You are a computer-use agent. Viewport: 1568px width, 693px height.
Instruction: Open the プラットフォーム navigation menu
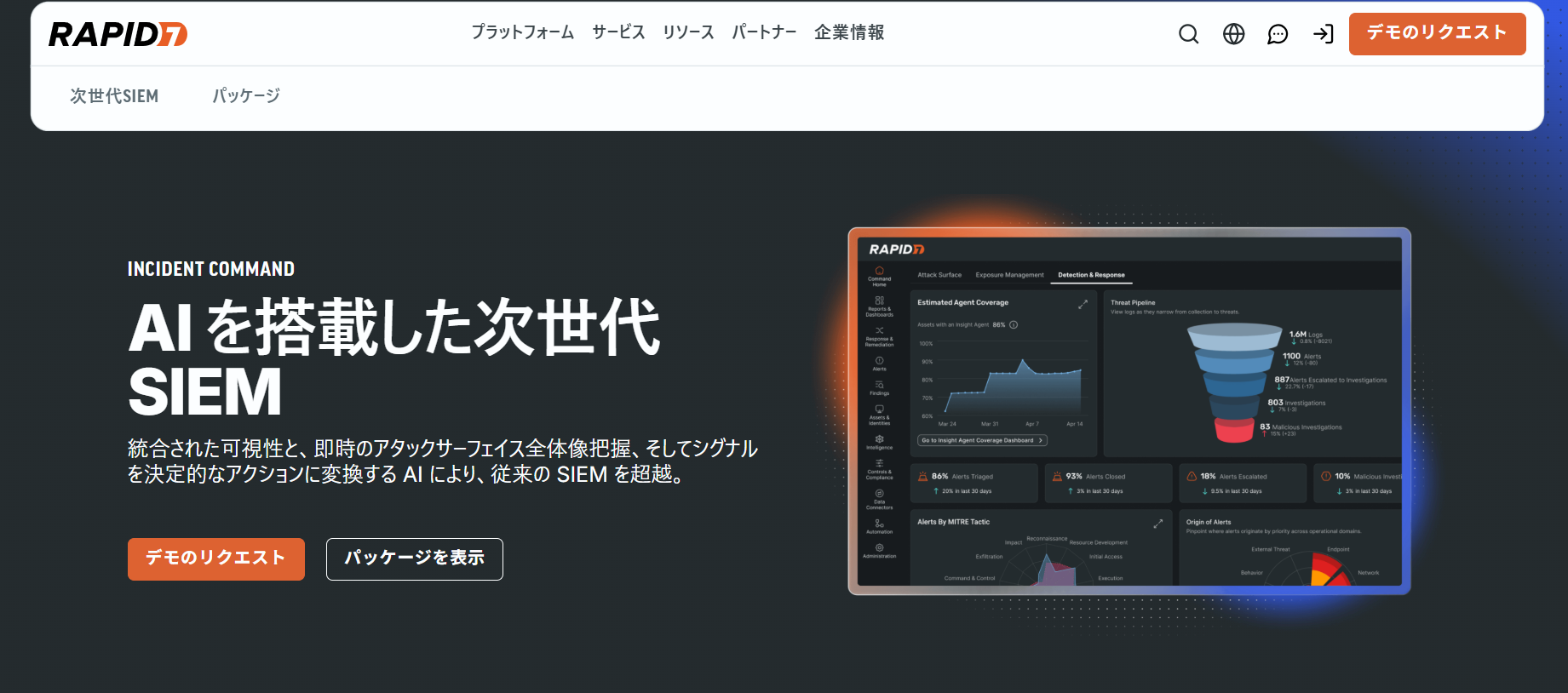pyautogui.click(x=522, y=32)
